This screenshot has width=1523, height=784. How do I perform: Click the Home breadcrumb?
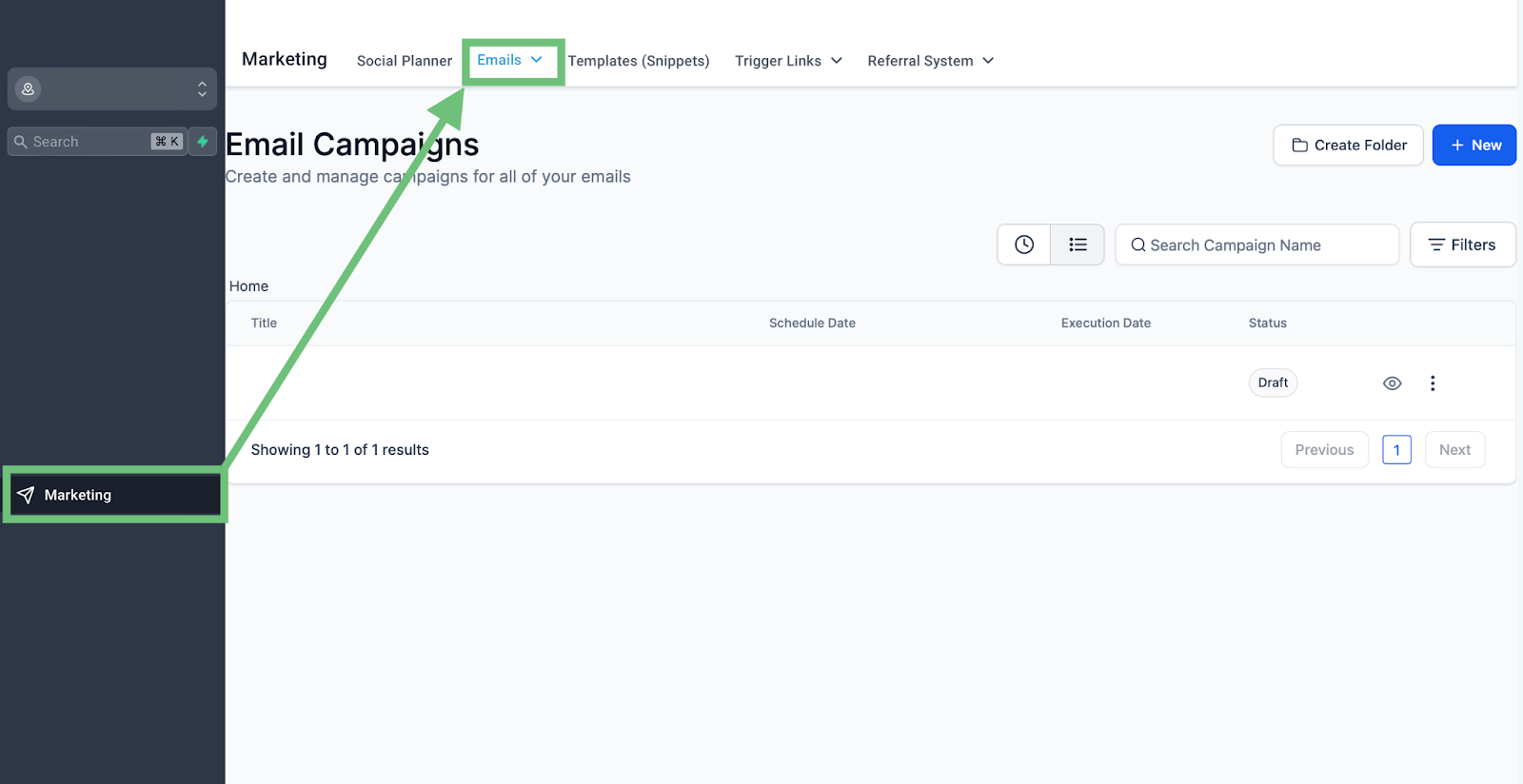248,286
